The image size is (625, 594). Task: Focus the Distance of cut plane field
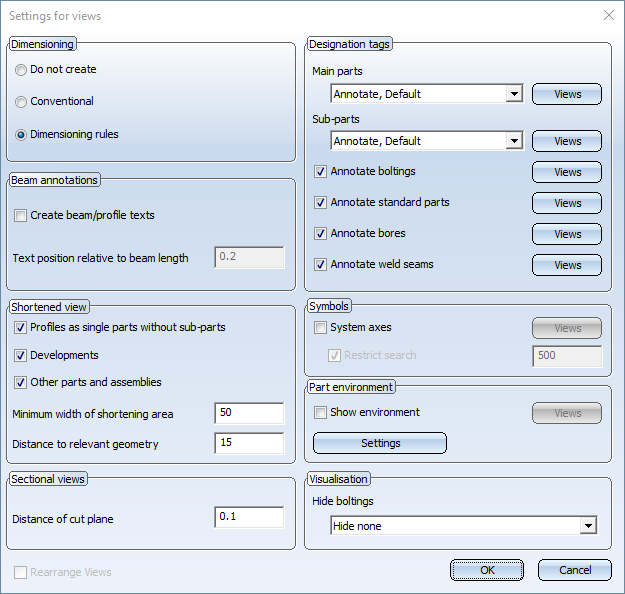tap(249, 518)
